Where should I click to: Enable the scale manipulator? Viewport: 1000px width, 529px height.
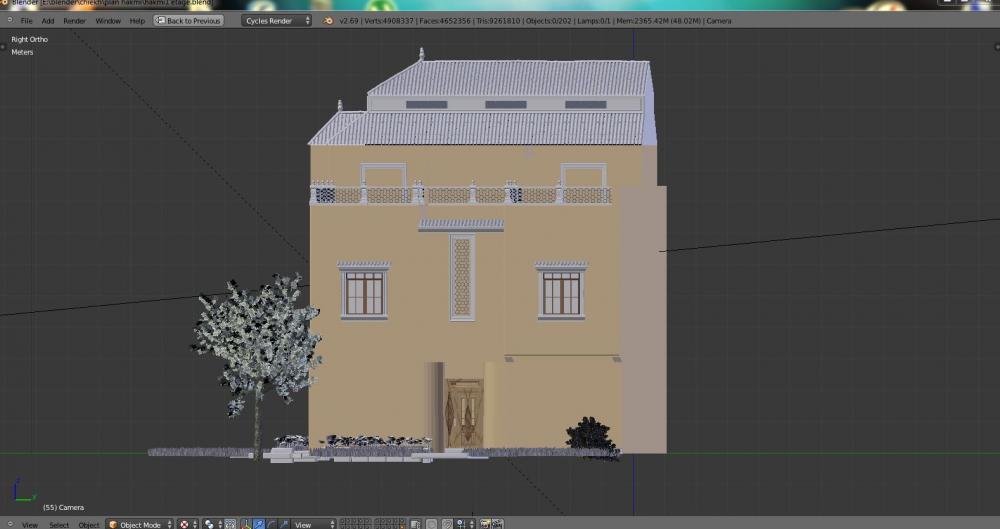click(x=284, y=524)
